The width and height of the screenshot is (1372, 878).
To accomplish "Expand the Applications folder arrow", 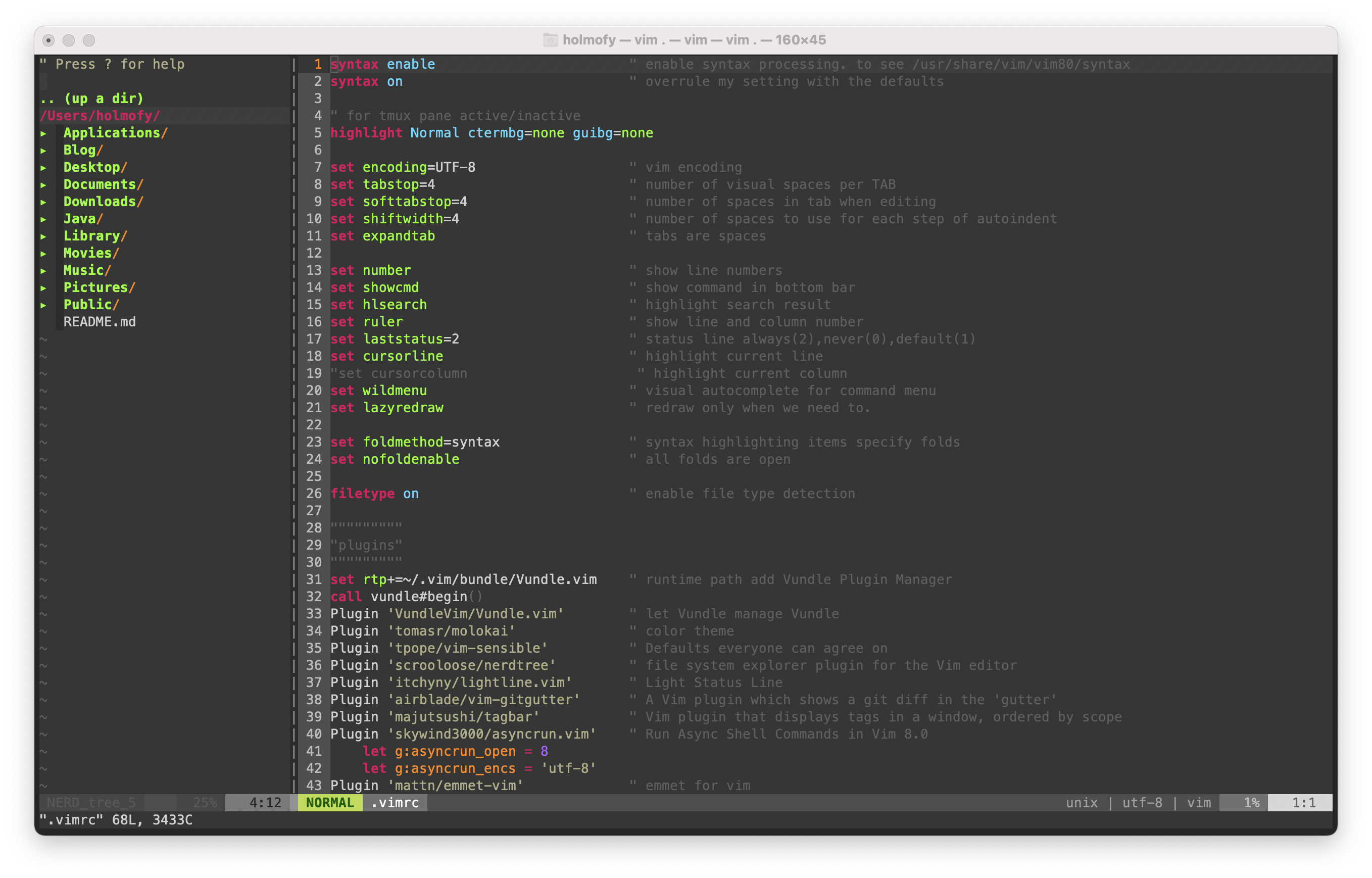I will (43, 133).
